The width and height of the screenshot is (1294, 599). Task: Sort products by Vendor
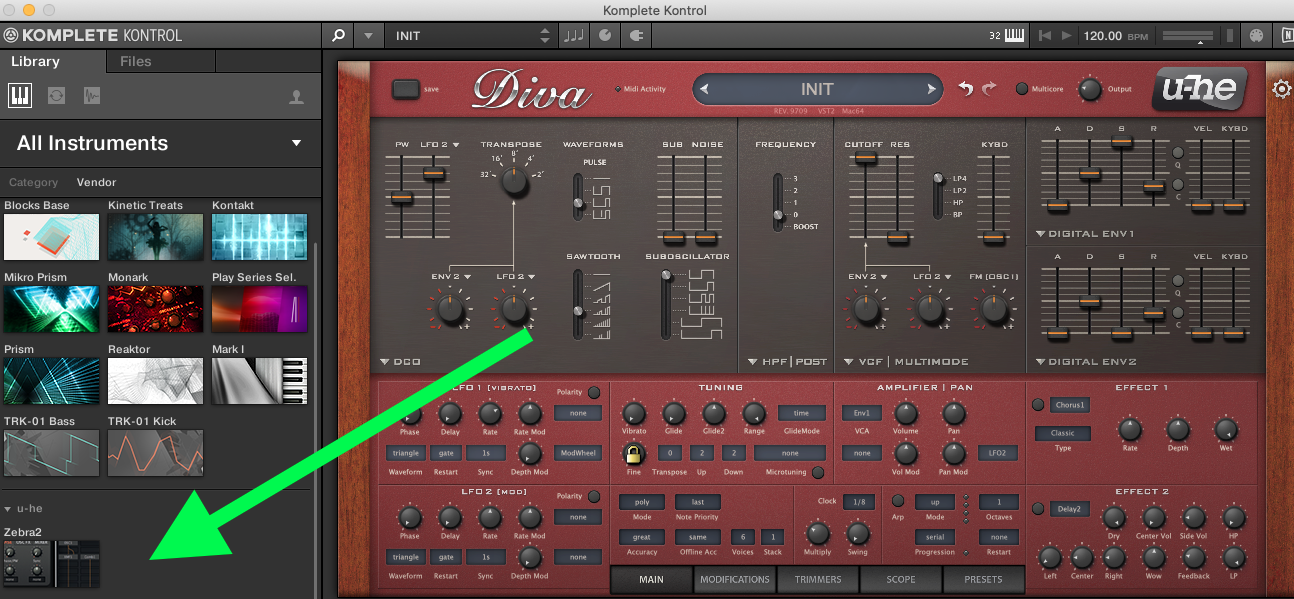(x=96, y=183)
